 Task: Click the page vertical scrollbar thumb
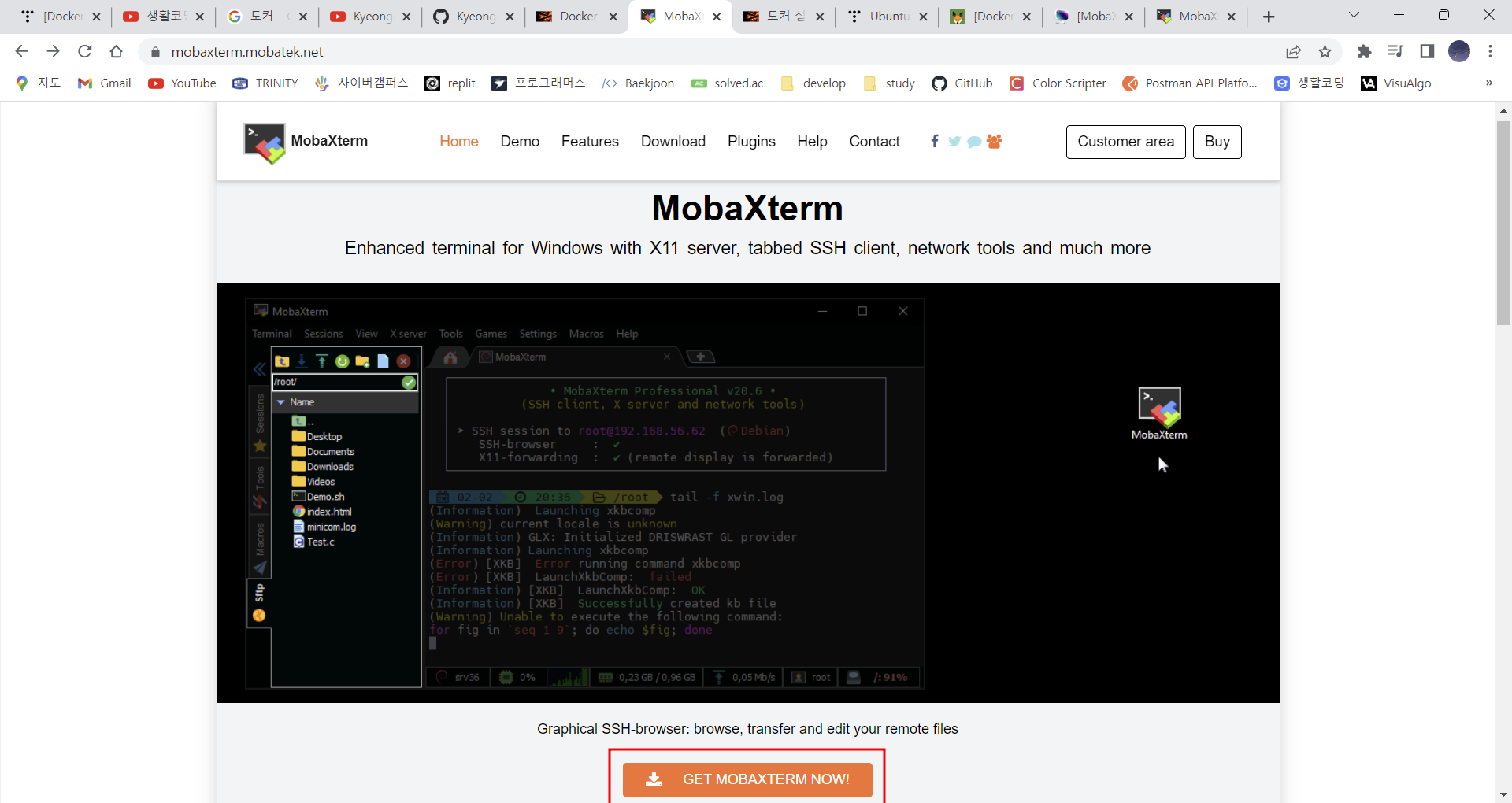[1503, 223]
